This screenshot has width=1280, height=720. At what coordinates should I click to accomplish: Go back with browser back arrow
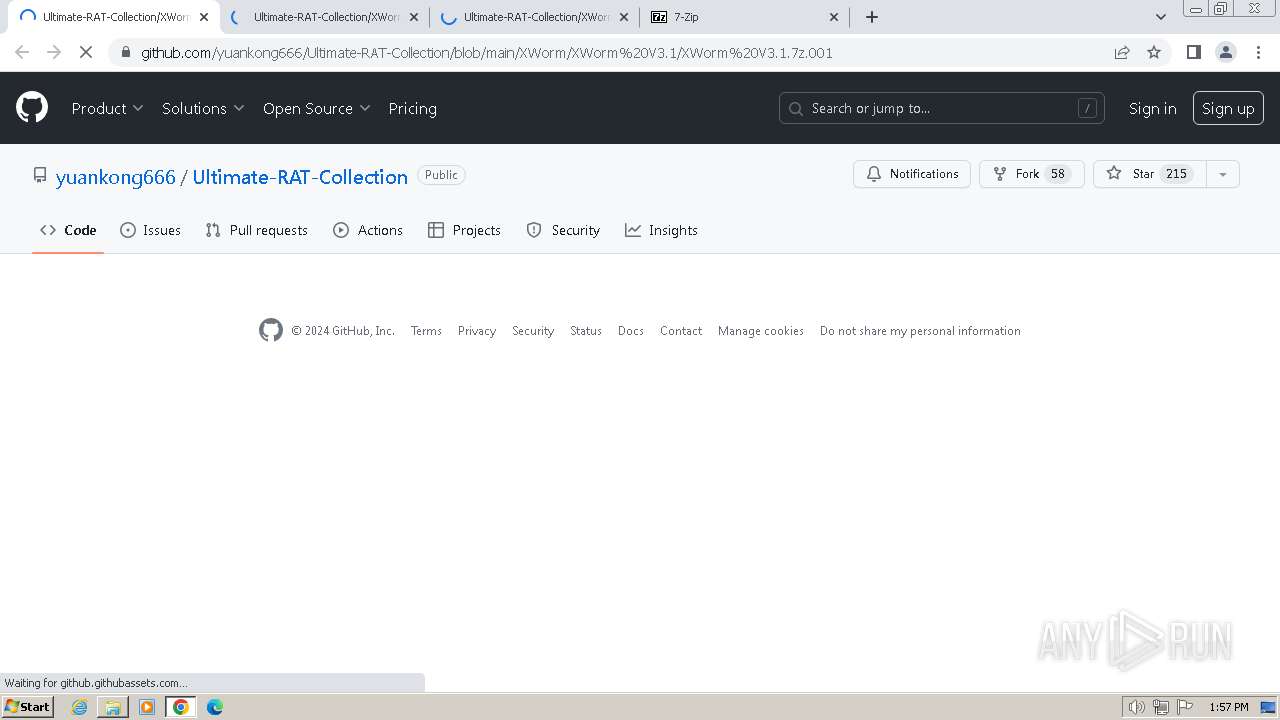tap(22, 52)
